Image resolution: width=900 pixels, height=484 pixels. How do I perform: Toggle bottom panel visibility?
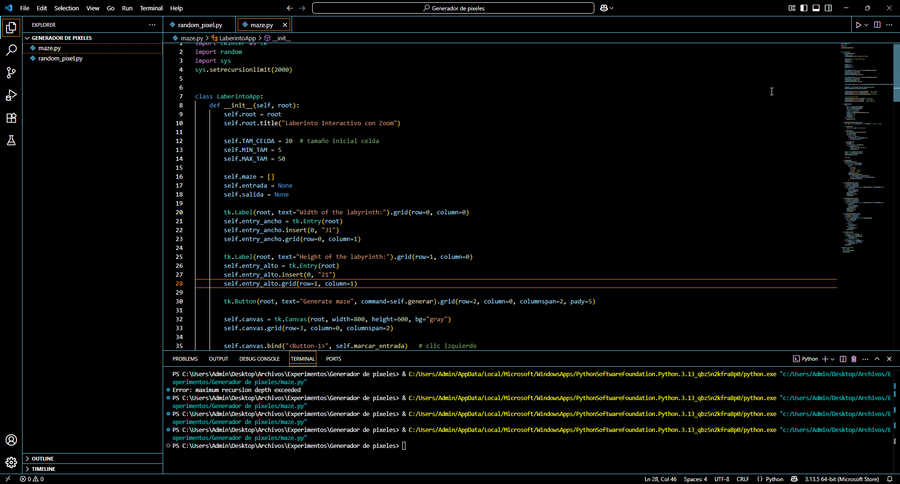[816, 8]
